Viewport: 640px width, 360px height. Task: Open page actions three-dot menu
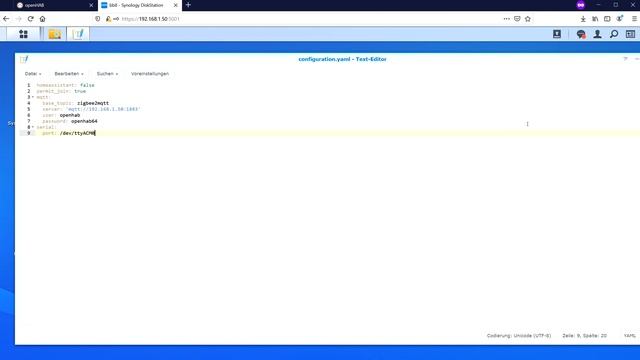(x=507, y=19)
